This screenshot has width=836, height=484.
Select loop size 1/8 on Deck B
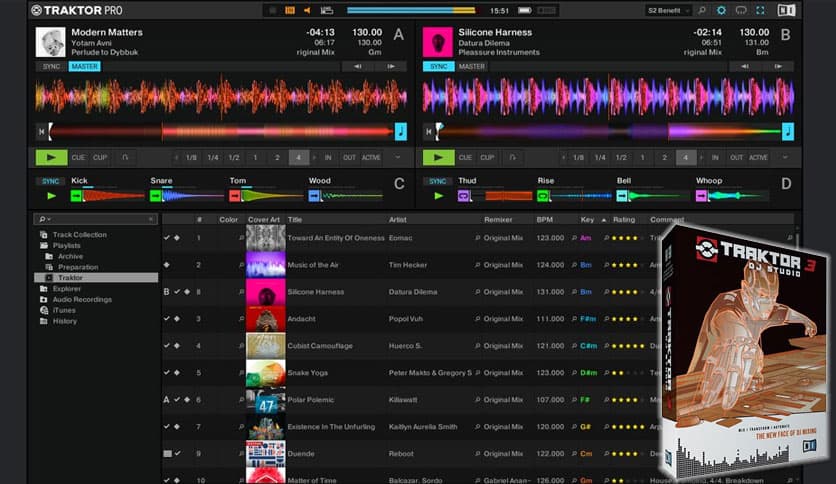coord(578,157)
